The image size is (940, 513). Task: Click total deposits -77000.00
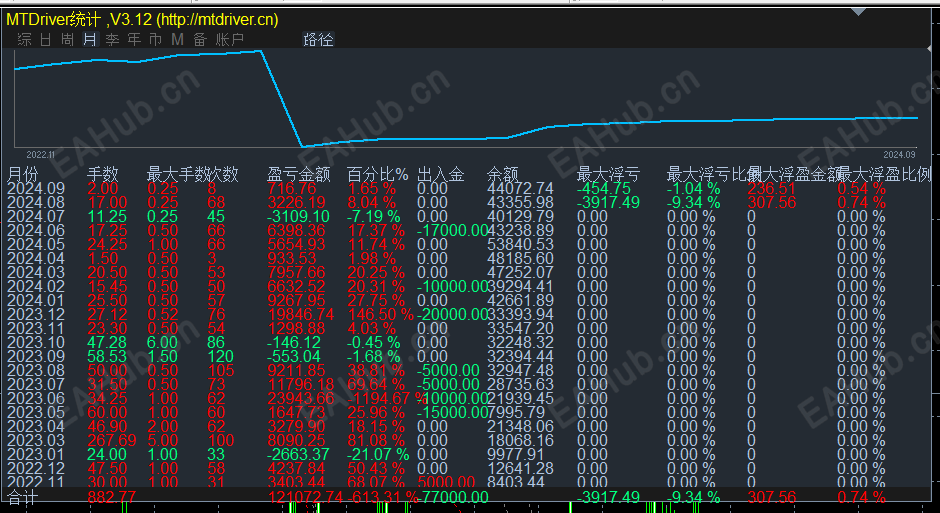[x=453, y=497]
